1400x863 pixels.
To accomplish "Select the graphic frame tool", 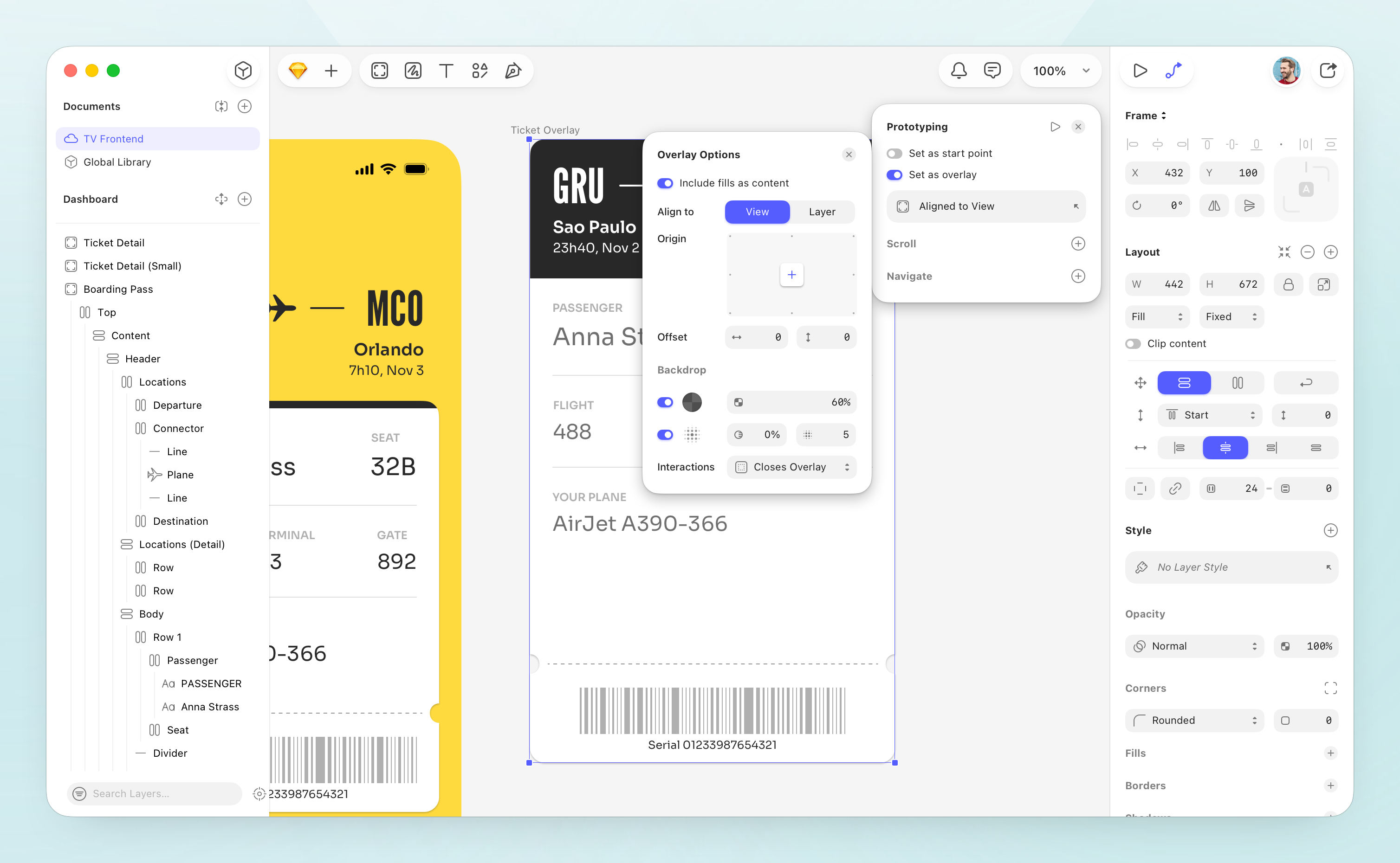I will coord(413,71).
